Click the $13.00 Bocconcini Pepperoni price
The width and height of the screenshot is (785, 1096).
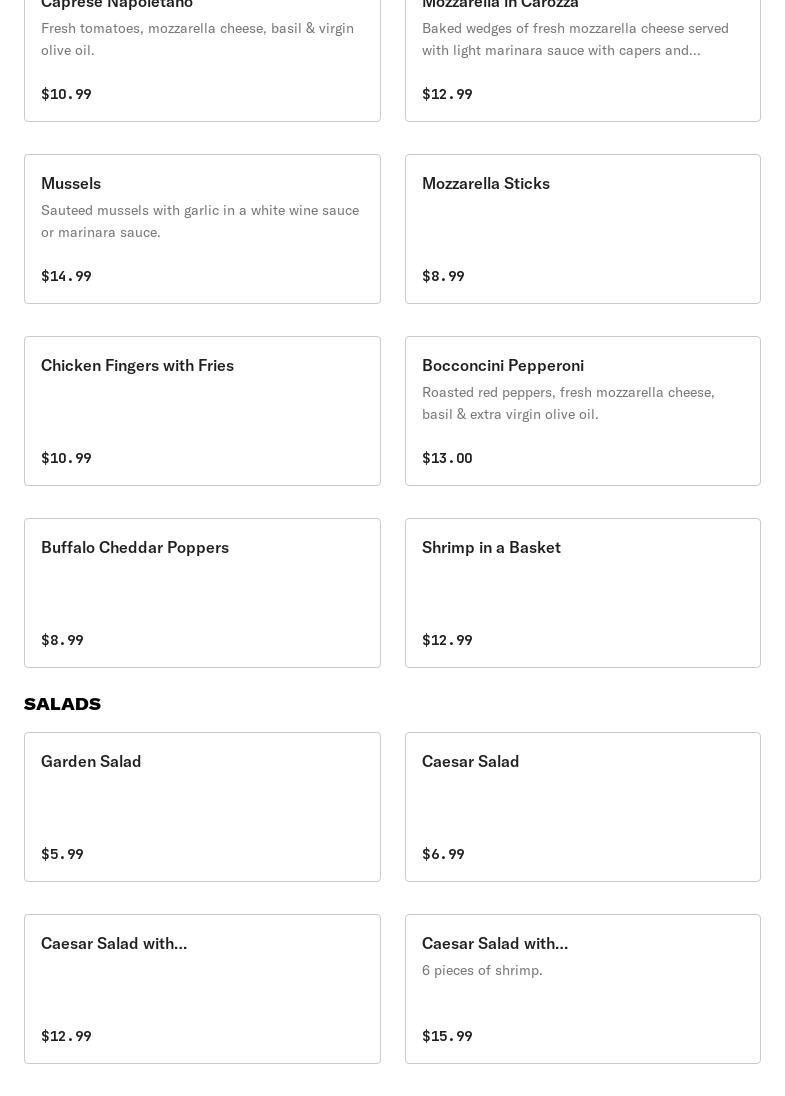[x=447, y=458]
